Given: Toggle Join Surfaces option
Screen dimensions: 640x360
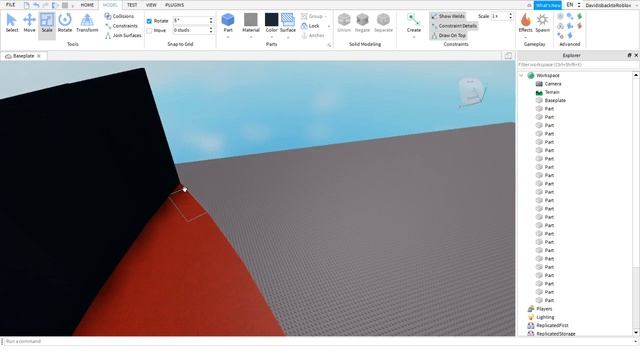Looking at the screenshot, I should click(123, 36).
